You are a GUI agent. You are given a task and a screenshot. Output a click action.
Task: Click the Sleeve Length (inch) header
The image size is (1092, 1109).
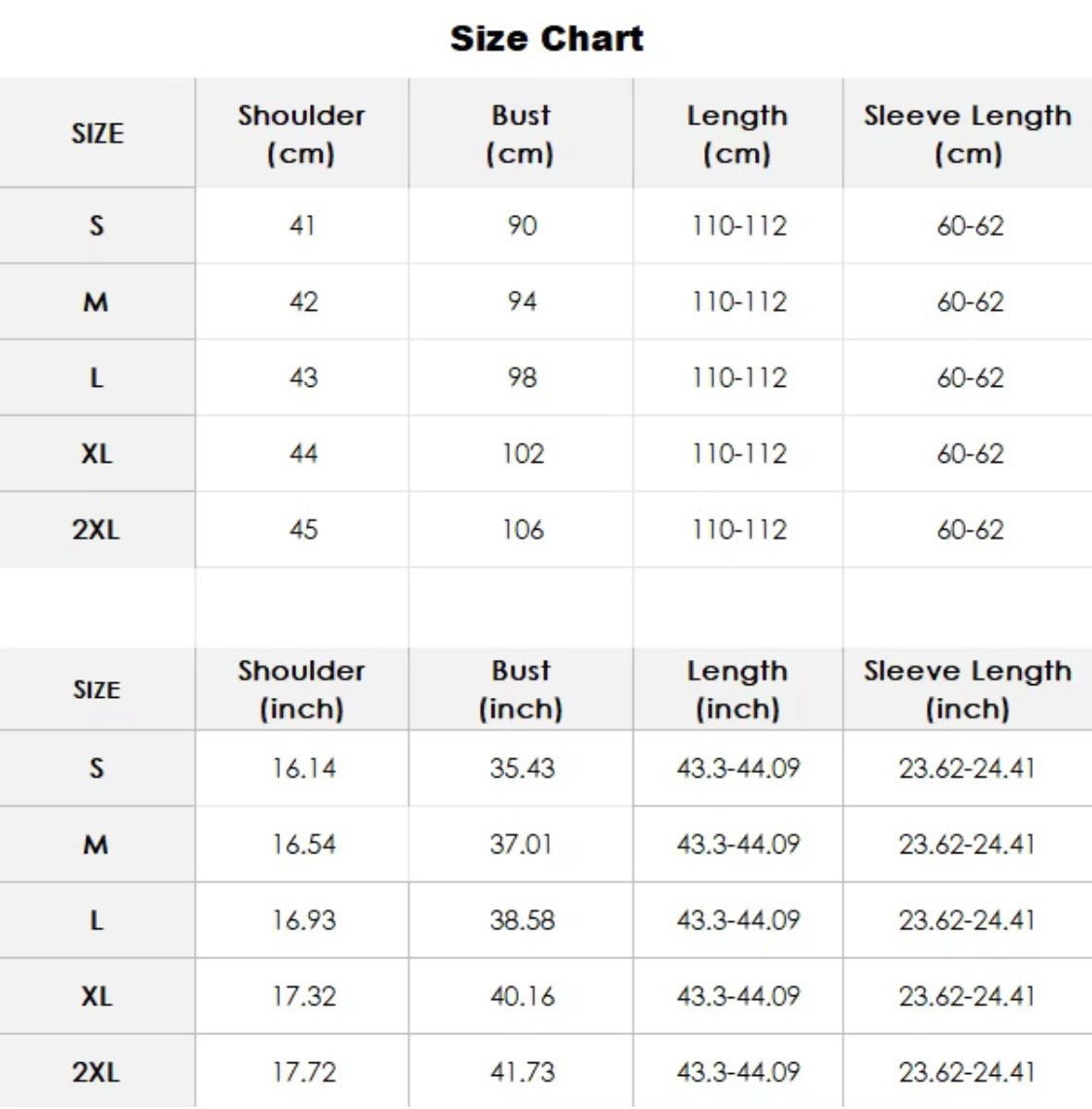tap(968, 689)
